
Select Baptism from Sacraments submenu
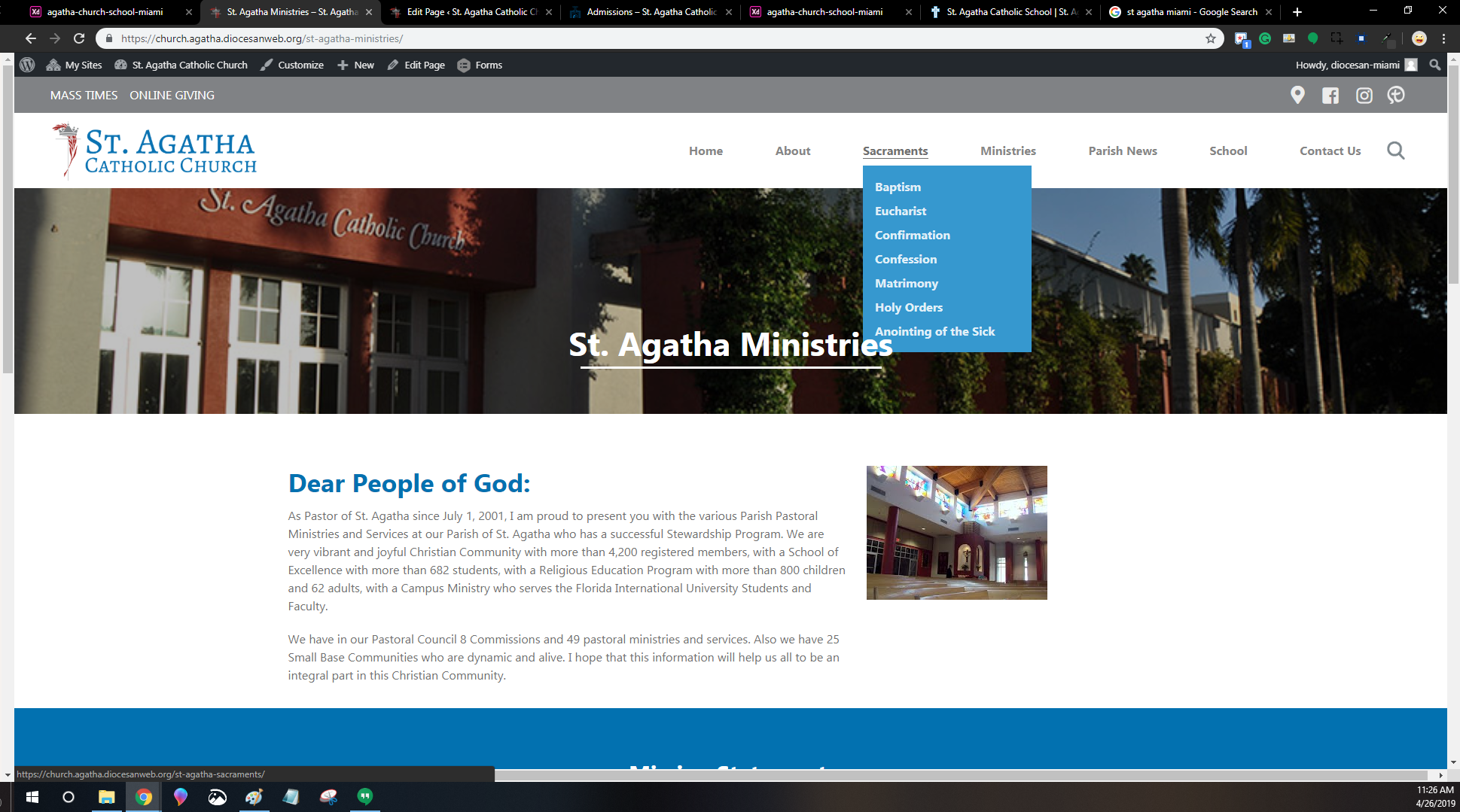[898, 187]
